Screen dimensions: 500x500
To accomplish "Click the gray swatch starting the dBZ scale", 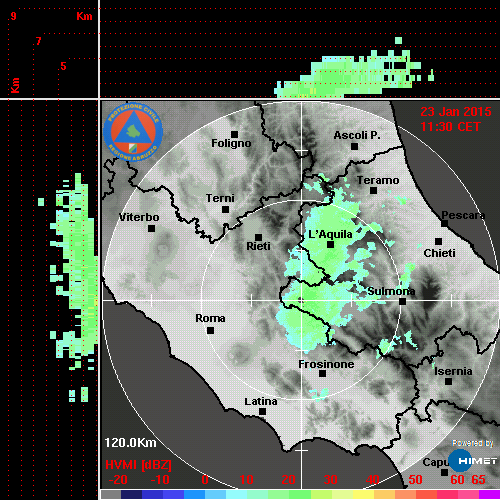I will point(111,494).
